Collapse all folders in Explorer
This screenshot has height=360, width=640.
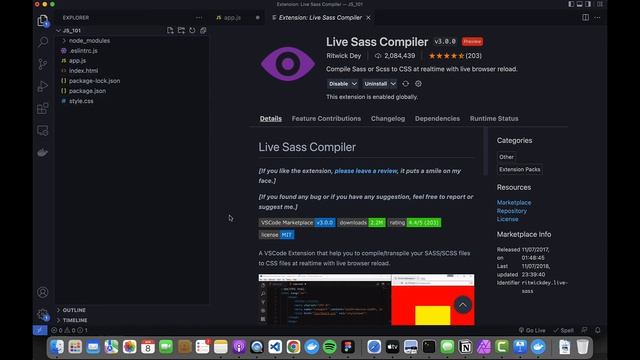pos(203,31)
